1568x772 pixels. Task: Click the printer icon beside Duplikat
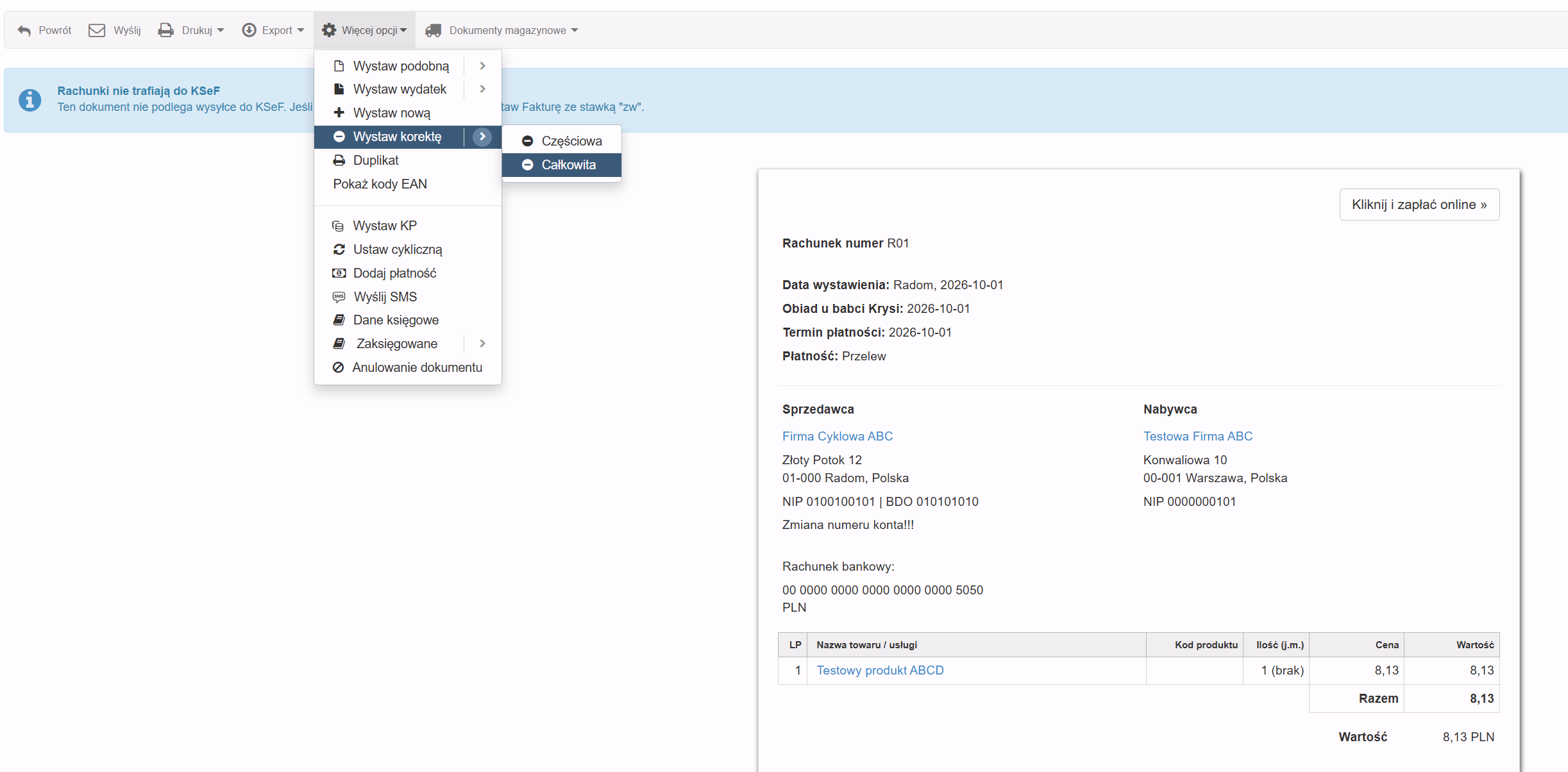coord(339,160)
